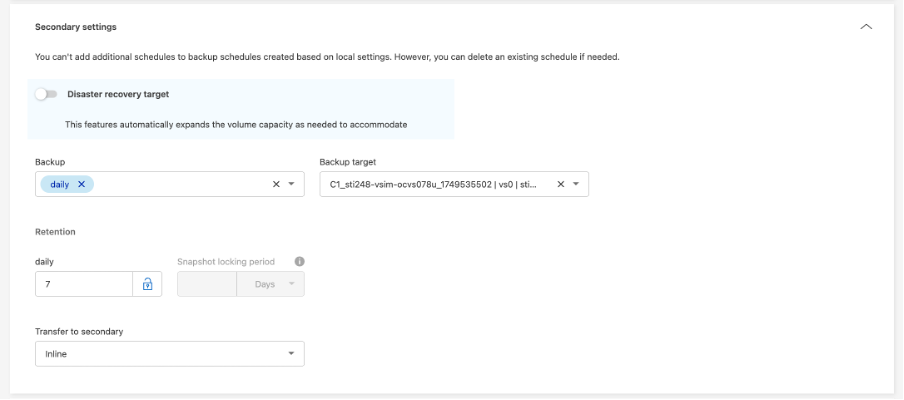Click the Snapshot locking period value field
Viewport: 904px width, 400px height.
pyautogui.click(x=207, y=284)
